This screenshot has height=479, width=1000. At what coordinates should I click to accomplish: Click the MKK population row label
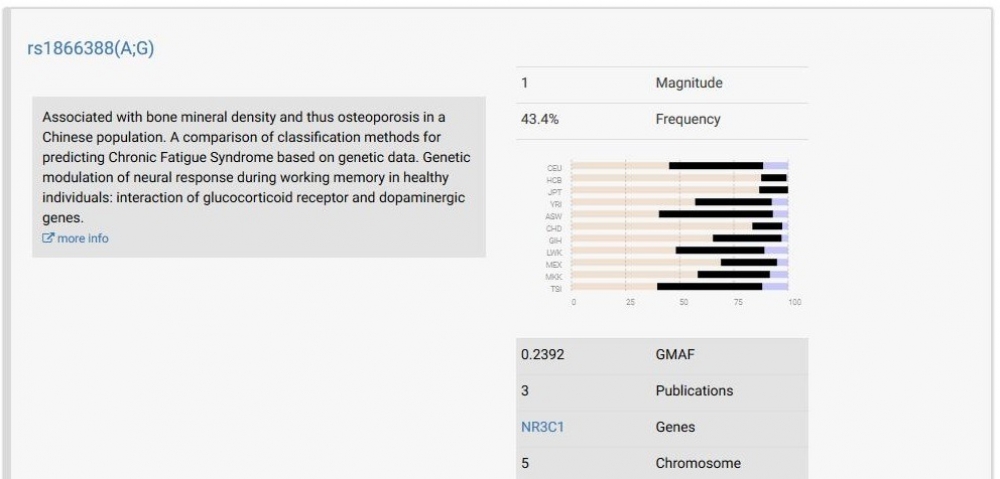pyautogui.click(x=553, y=276)
